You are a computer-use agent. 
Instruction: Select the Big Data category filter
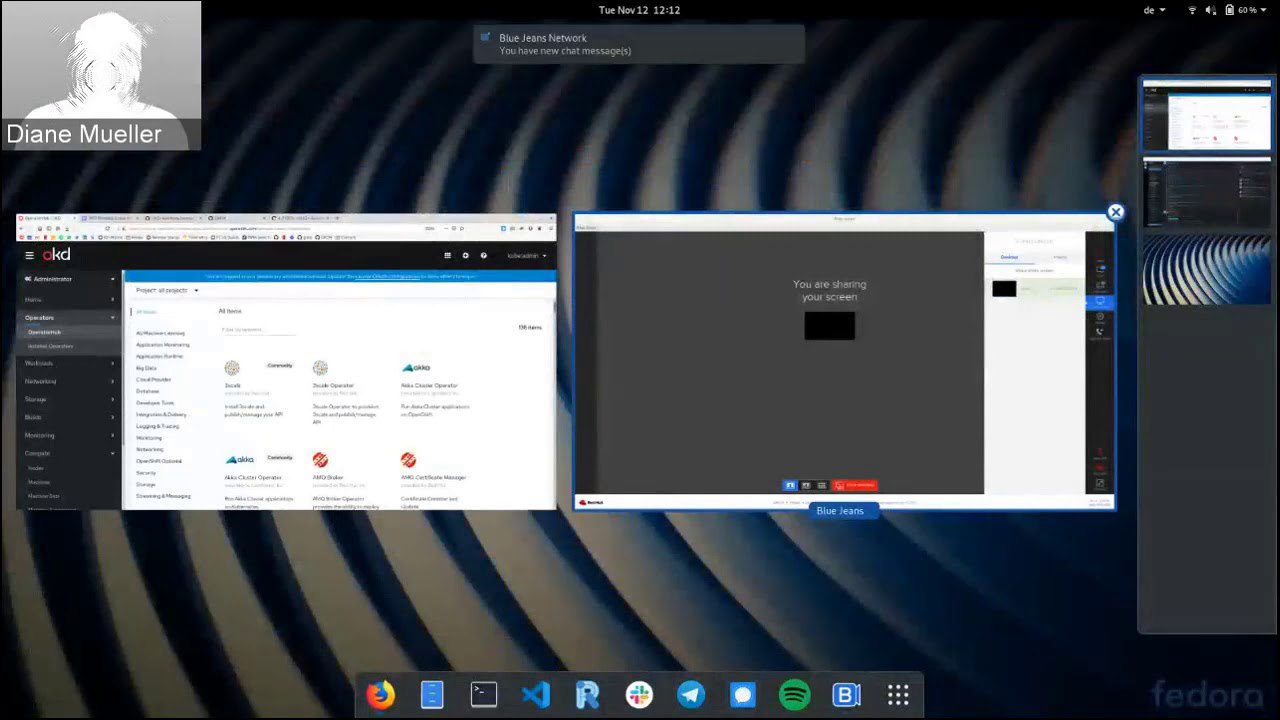coord(146,368)
